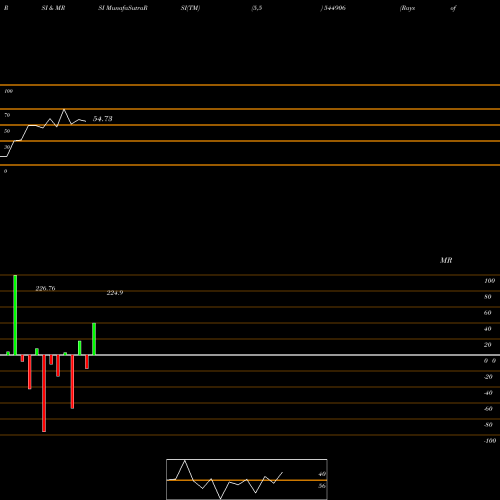The height and width of the screenshot is (500, 500).
Task: Click the 'SI(TM)' header text
Action: tap(190, 8)
